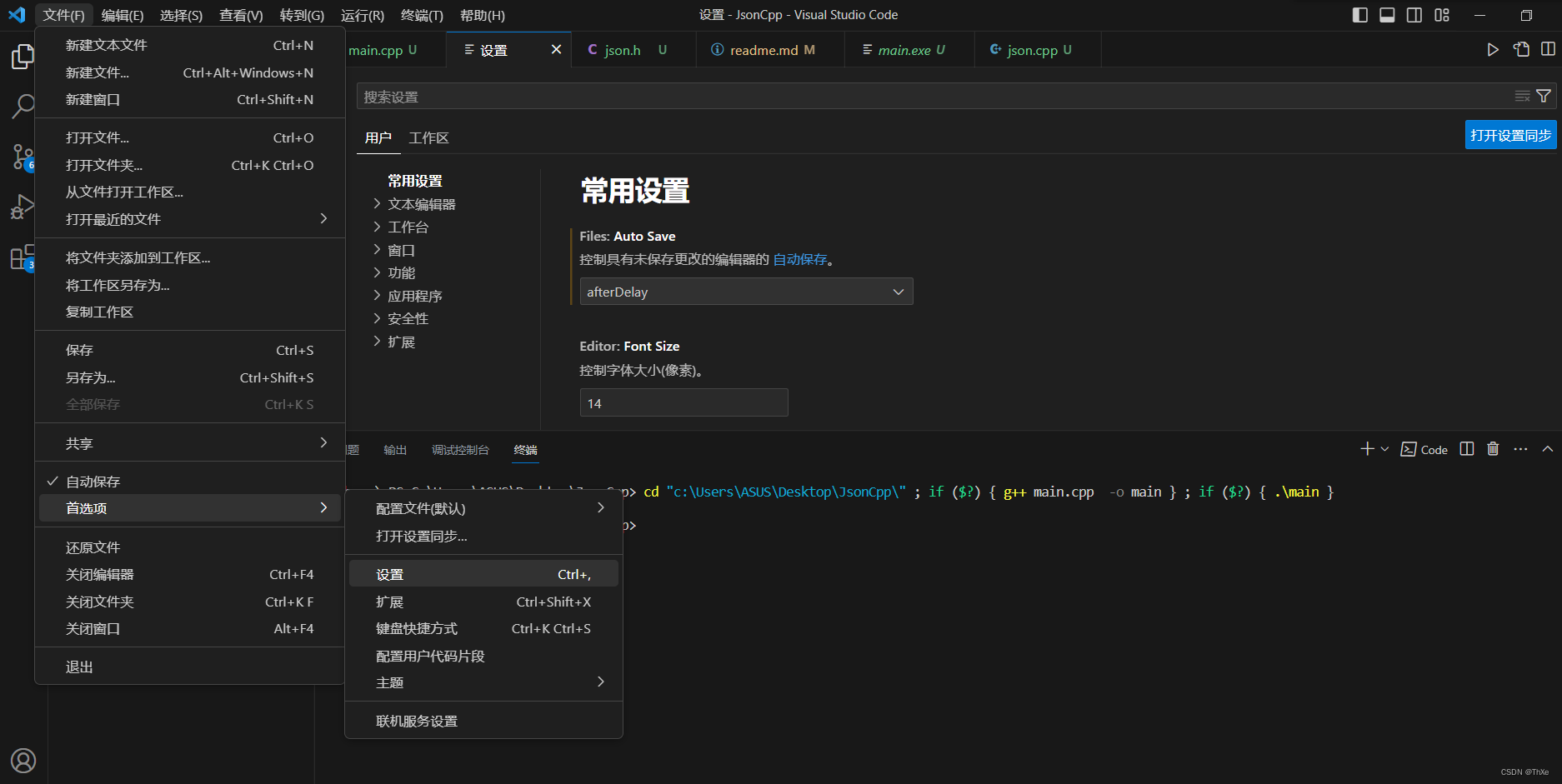
Task: Open 配置文件(默认) submenu
Action: pyautogui.click(x=483, y=508)
